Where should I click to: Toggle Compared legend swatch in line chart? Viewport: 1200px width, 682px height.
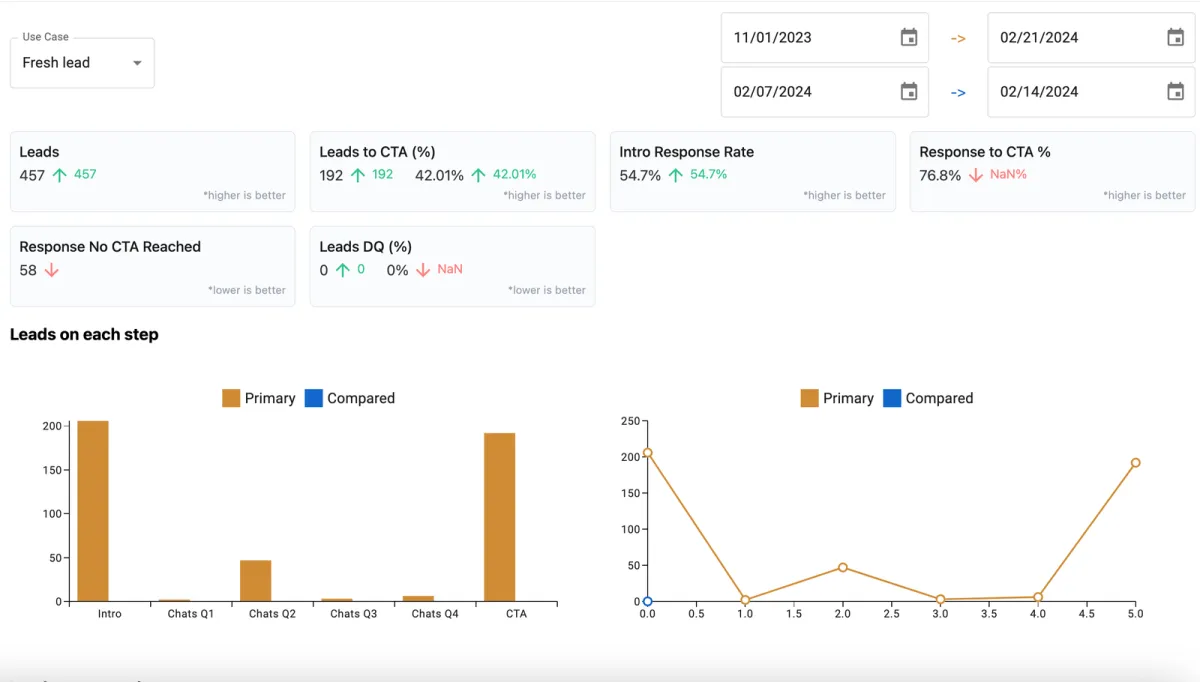click(892, 398)
